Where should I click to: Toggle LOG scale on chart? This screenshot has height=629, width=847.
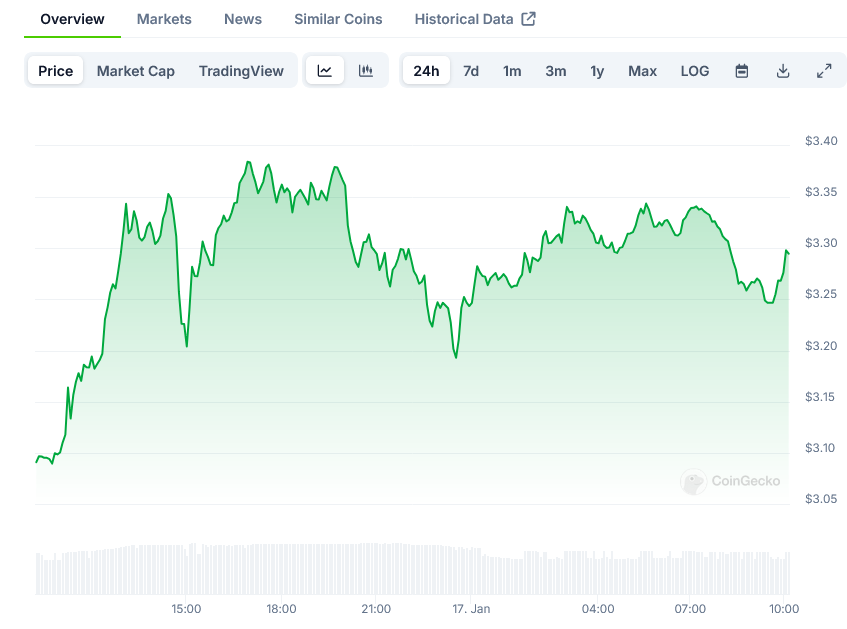(695, 71)
